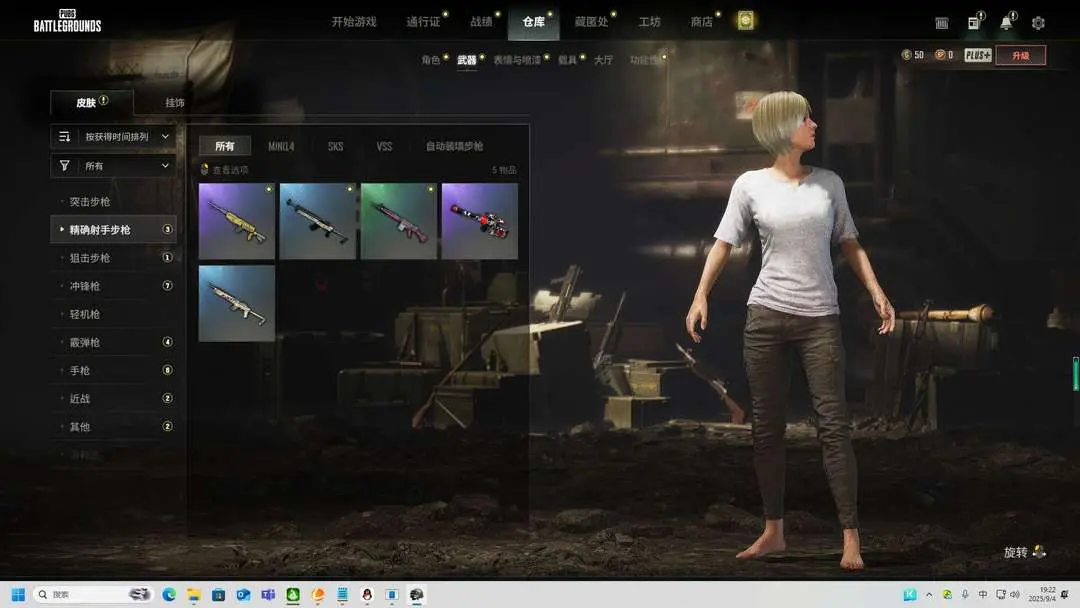Click the news page icon
Viewport: 1080px width, 608px height.
[x=974, y=23]
